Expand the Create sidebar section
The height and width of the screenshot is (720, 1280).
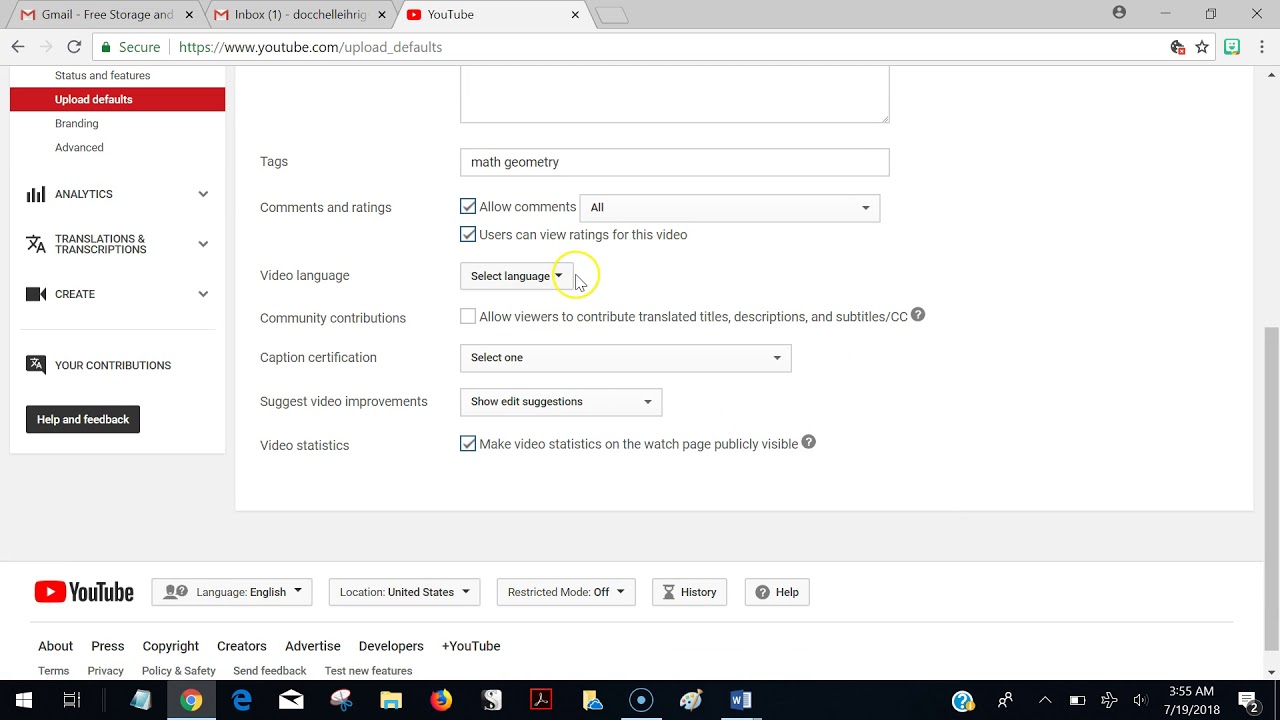pyautogui.click(x=117, y=294)
